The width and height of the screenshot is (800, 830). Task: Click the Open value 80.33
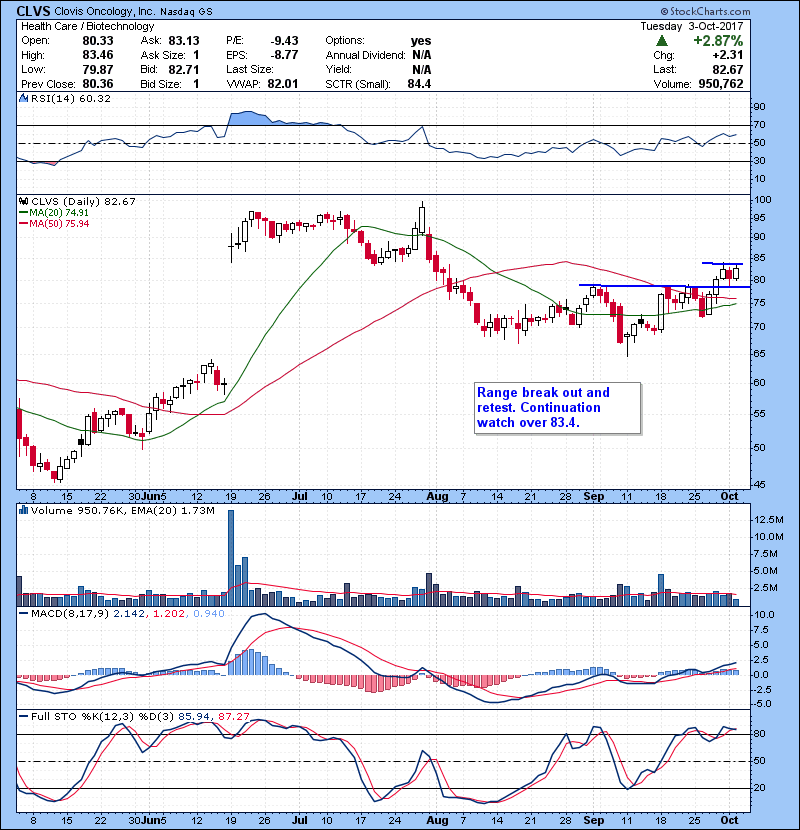click(97, 41)
